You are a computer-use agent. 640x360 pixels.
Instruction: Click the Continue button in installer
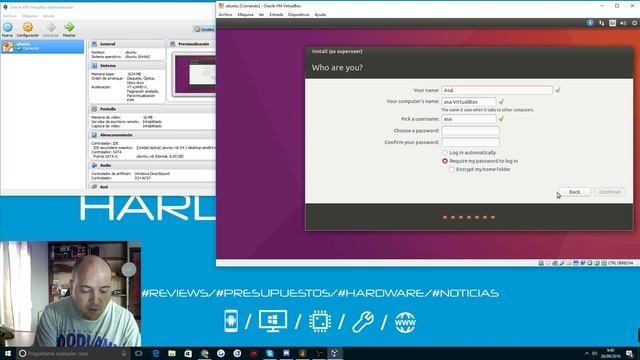click(610, 192)
